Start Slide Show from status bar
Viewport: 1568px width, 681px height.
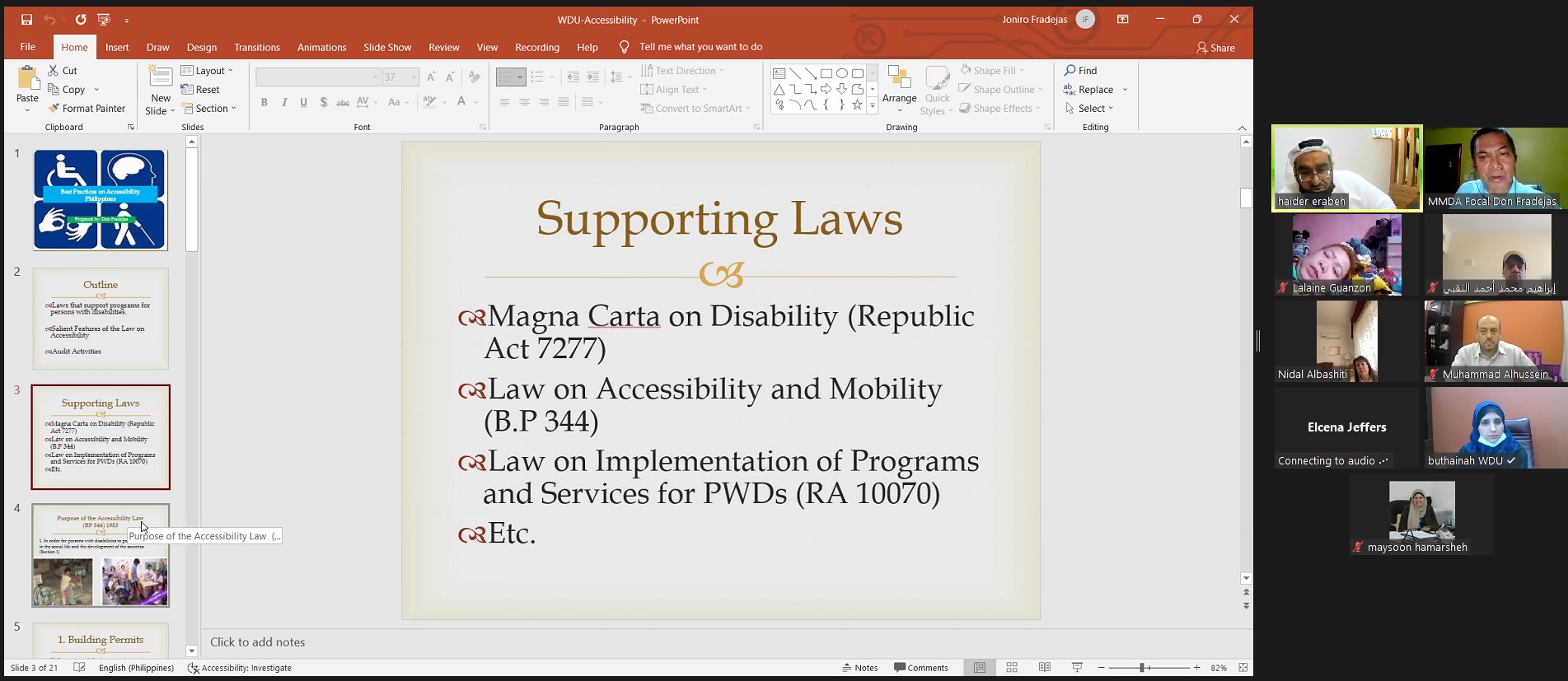tap(1077, 668)
